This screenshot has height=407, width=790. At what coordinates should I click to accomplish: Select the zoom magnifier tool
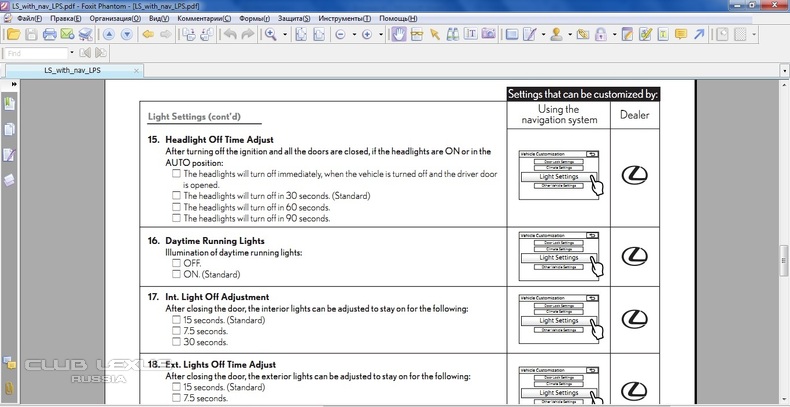pos(271,34)
